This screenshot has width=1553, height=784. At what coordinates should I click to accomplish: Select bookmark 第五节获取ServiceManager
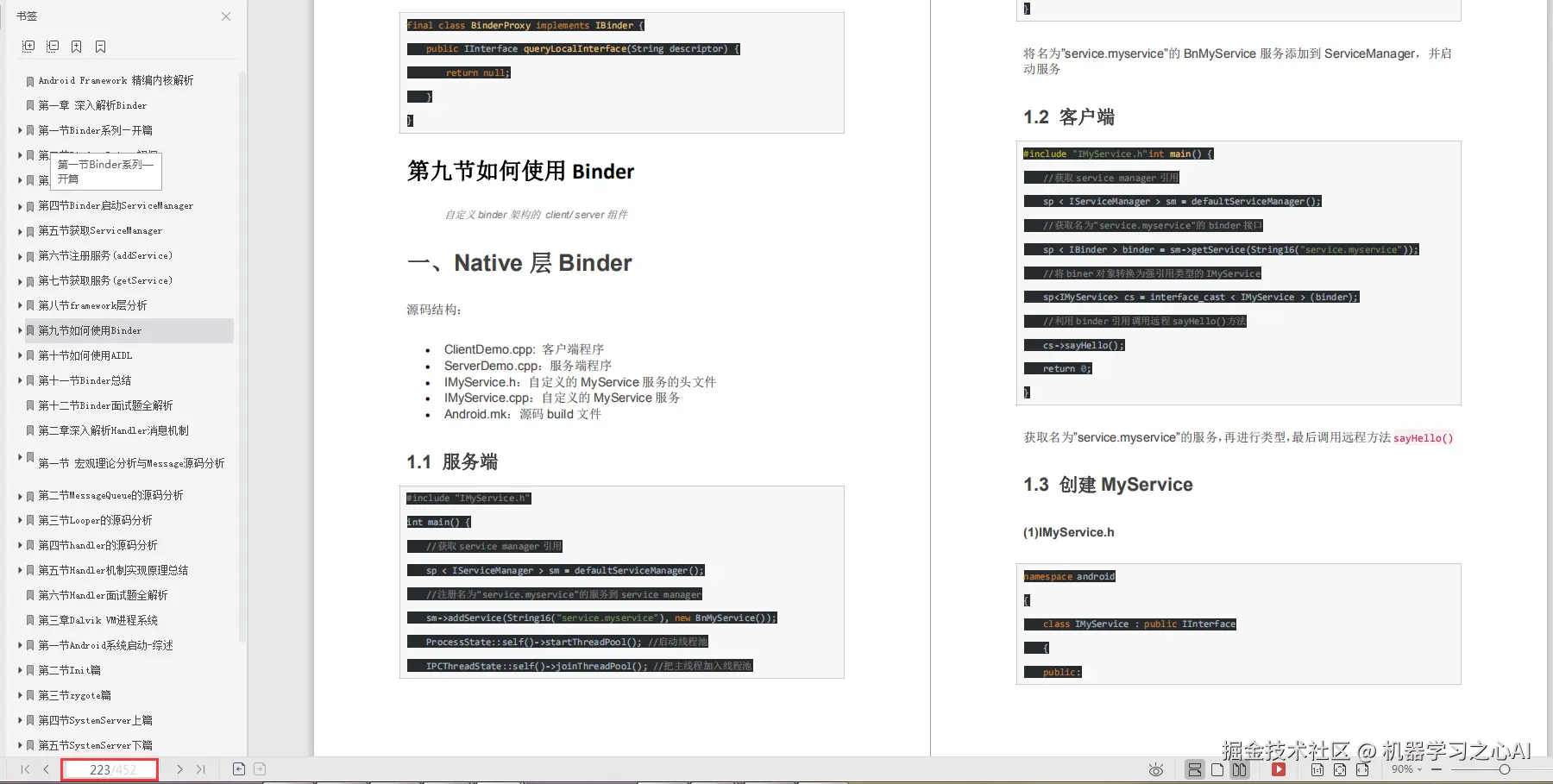click(x=100, y=231)
